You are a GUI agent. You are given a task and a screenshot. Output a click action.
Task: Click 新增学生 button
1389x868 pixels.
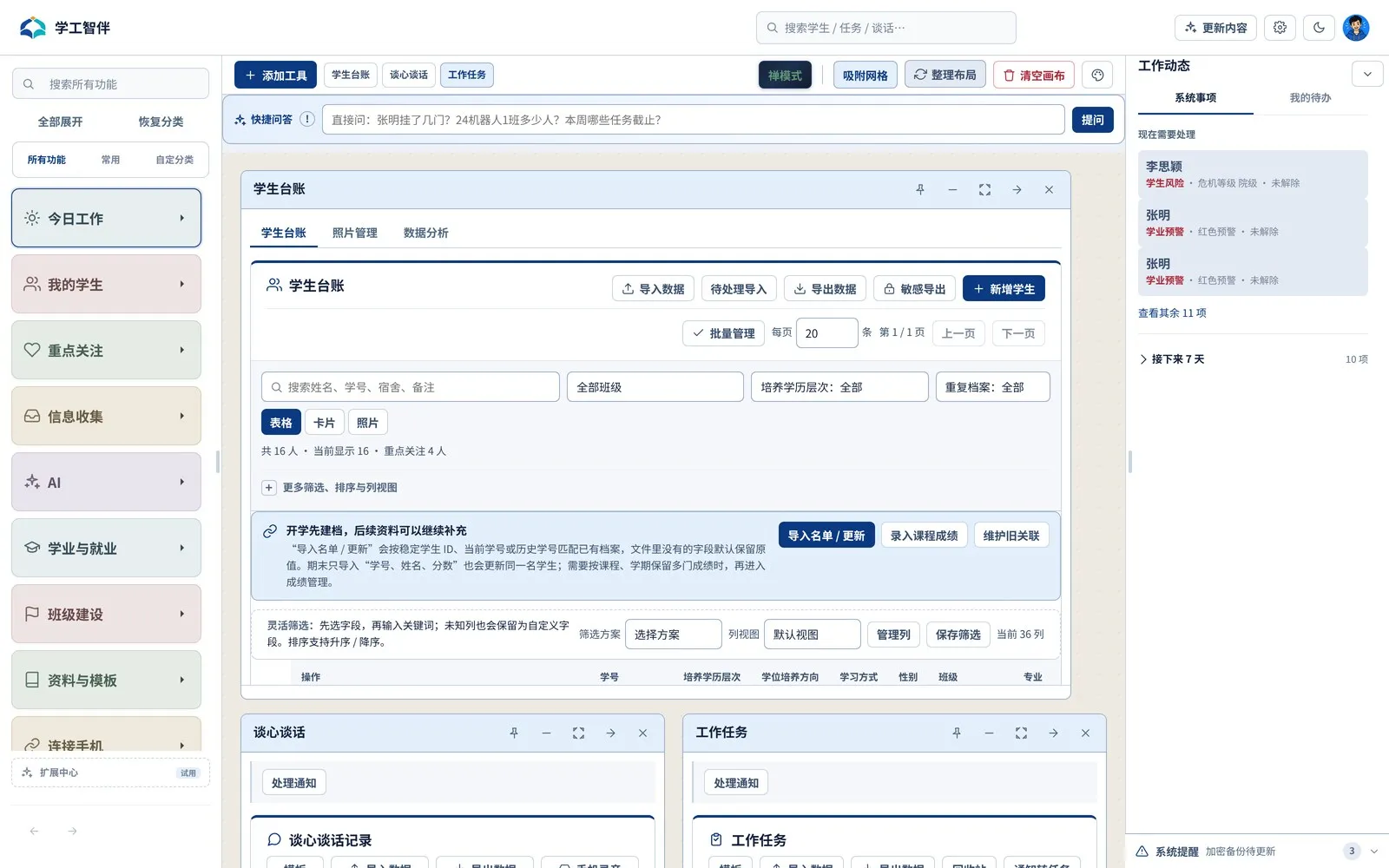(x=1004, y=289)
